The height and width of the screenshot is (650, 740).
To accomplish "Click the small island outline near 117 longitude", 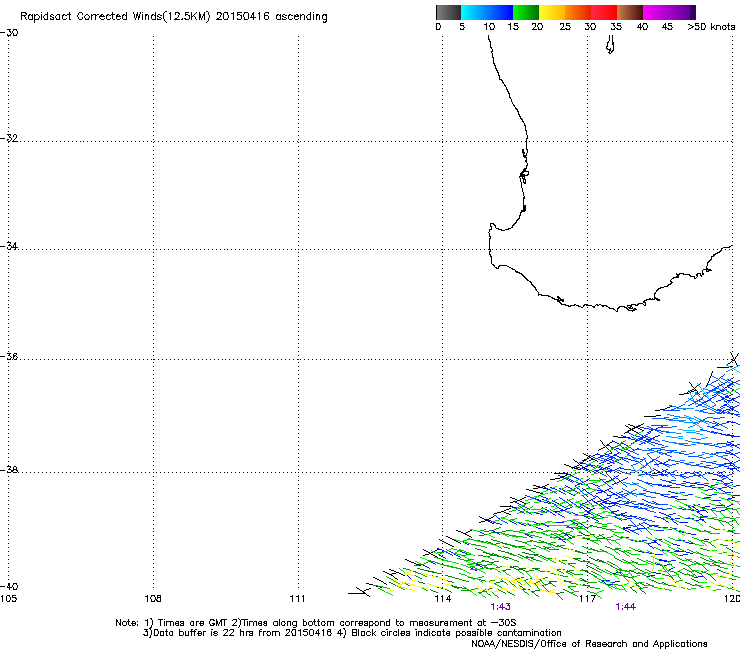I will click(610, 45).
